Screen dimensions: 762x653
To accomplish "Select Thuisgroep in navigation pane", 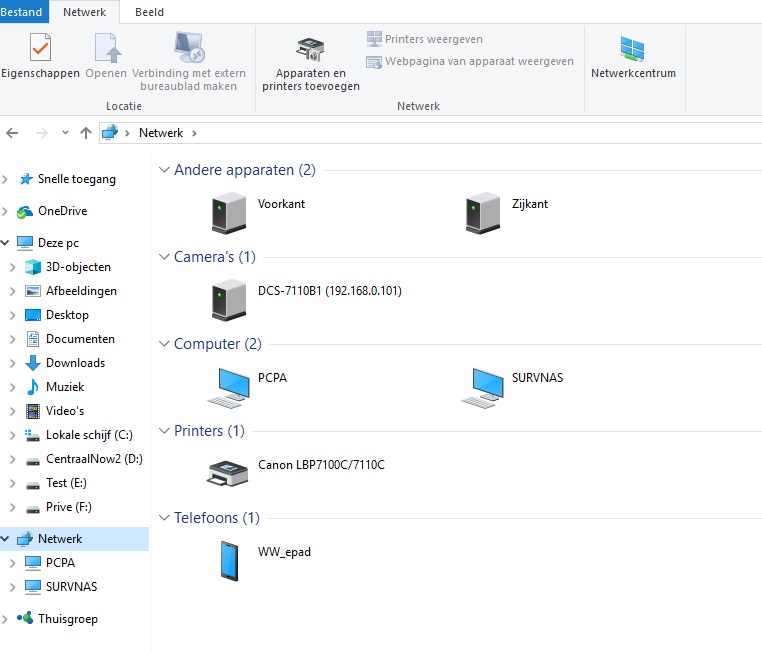I will coord(68,619).
